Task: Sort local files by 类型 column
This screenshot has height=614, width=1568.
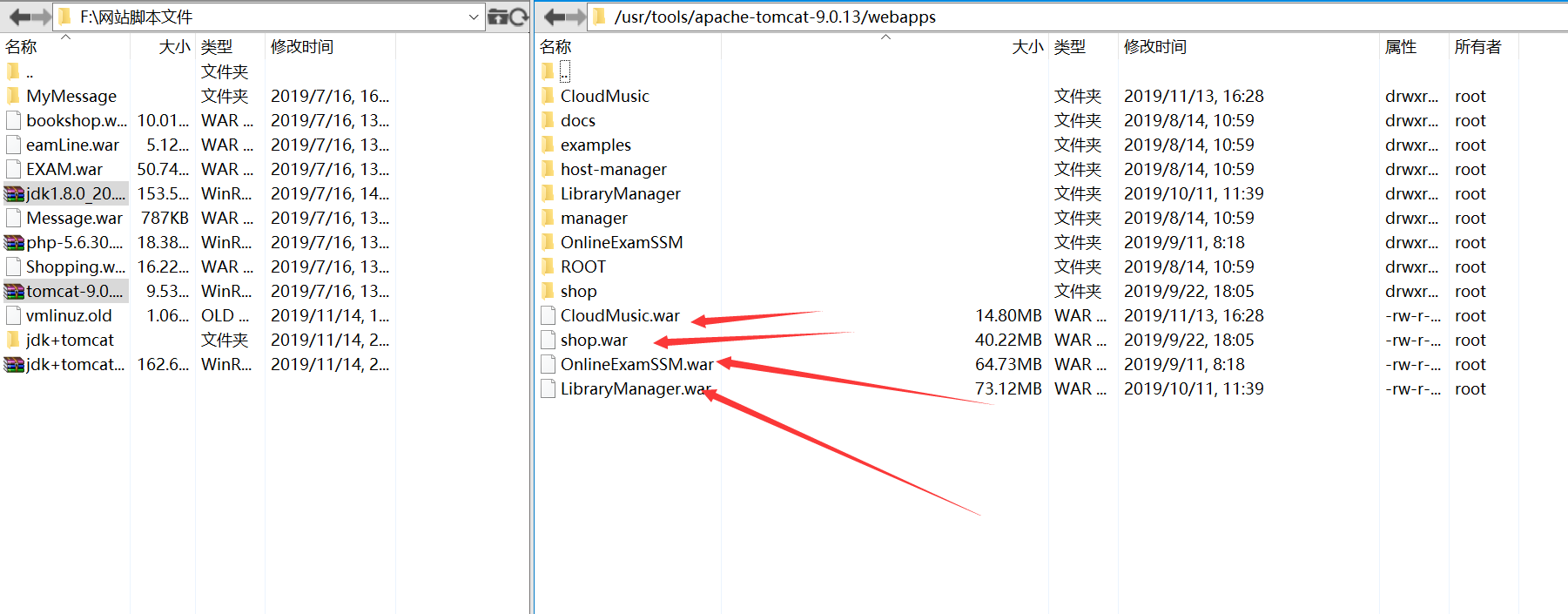Action: tap(217, 47)
